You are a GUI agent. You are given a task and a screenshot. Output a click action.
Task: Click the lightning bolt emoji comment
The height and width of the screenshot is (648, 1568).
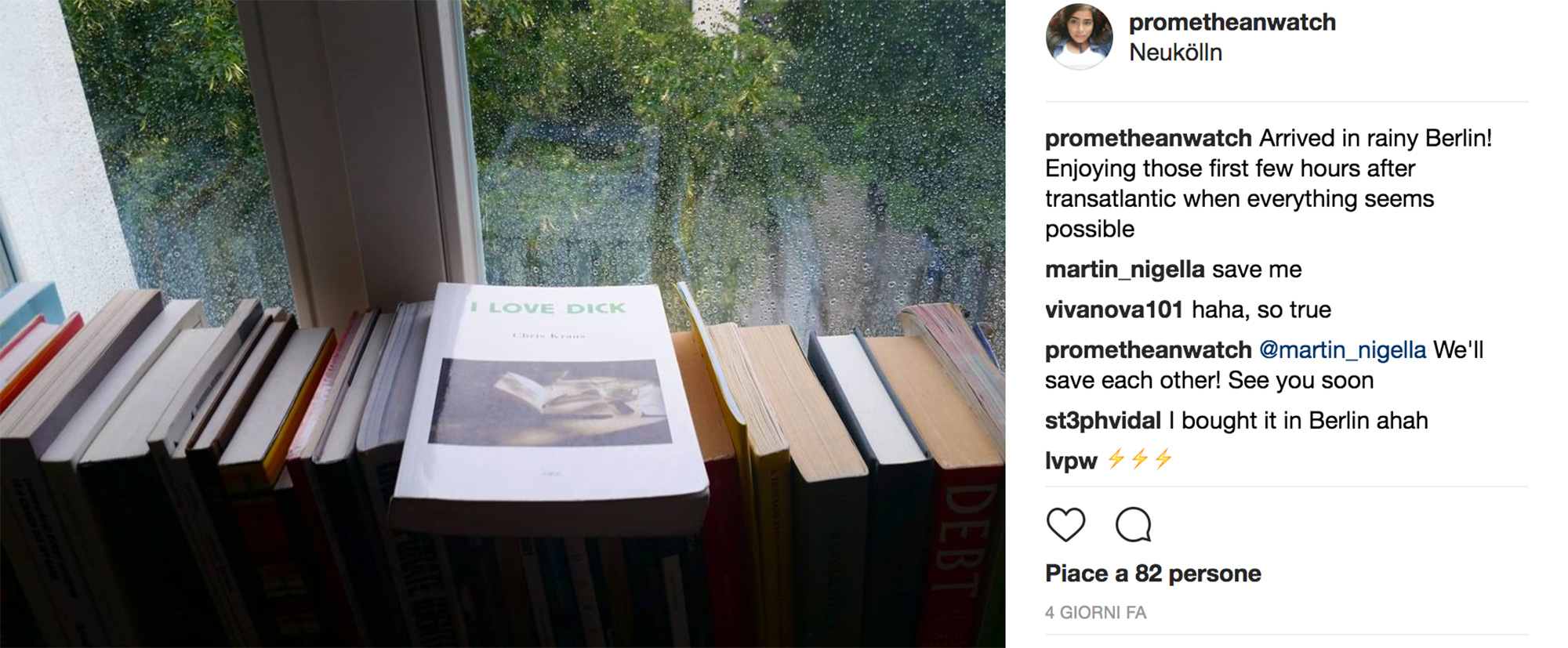pyautogui.click(x=1139, y=459)
